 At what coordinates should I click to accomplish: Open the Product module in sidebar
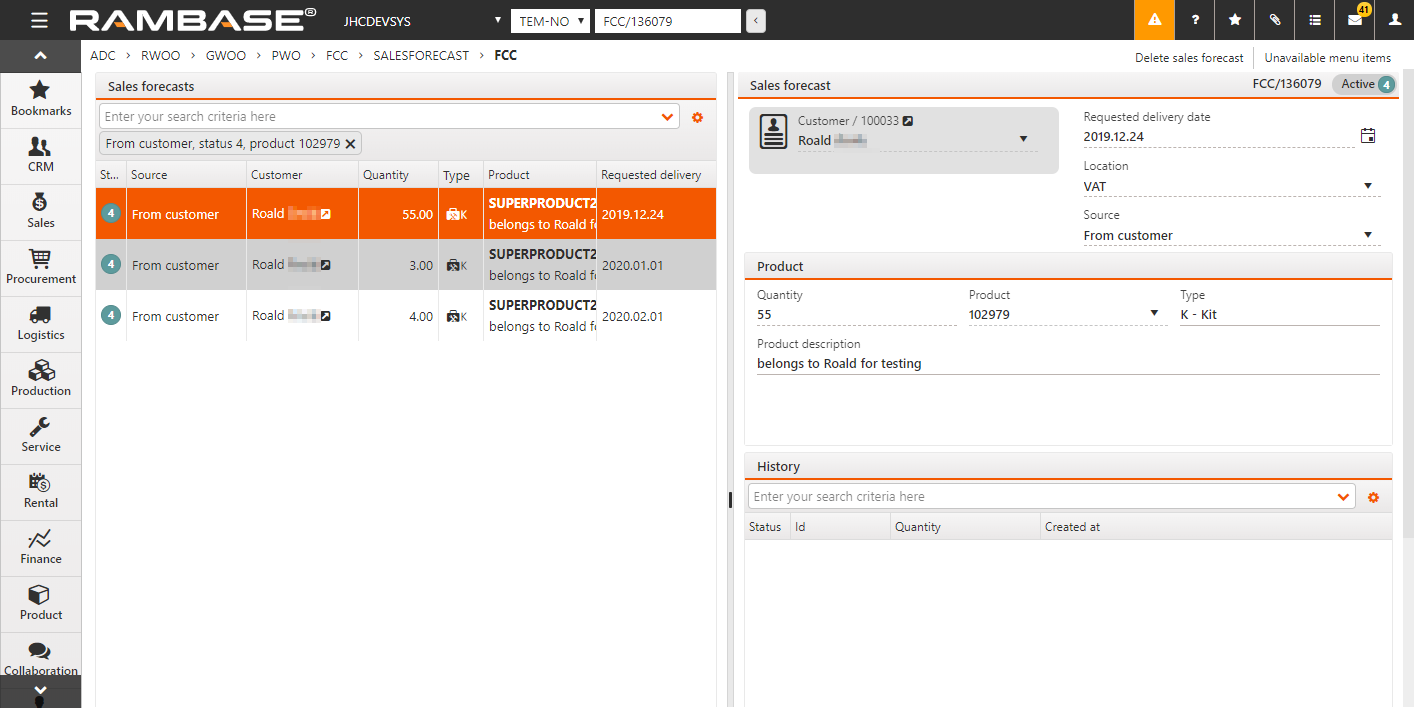[x=41, y=602]
